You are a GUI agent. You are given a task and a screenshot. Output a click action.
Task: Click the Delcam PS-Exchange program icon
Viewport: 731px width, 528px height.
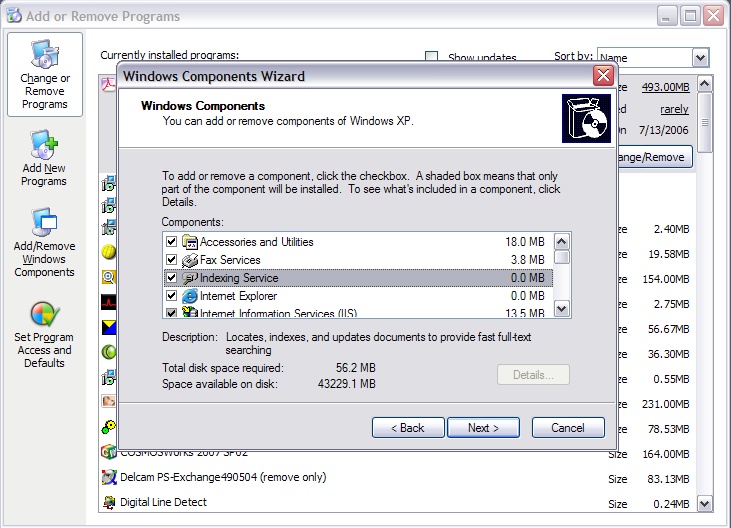click(x=109, y=477)
